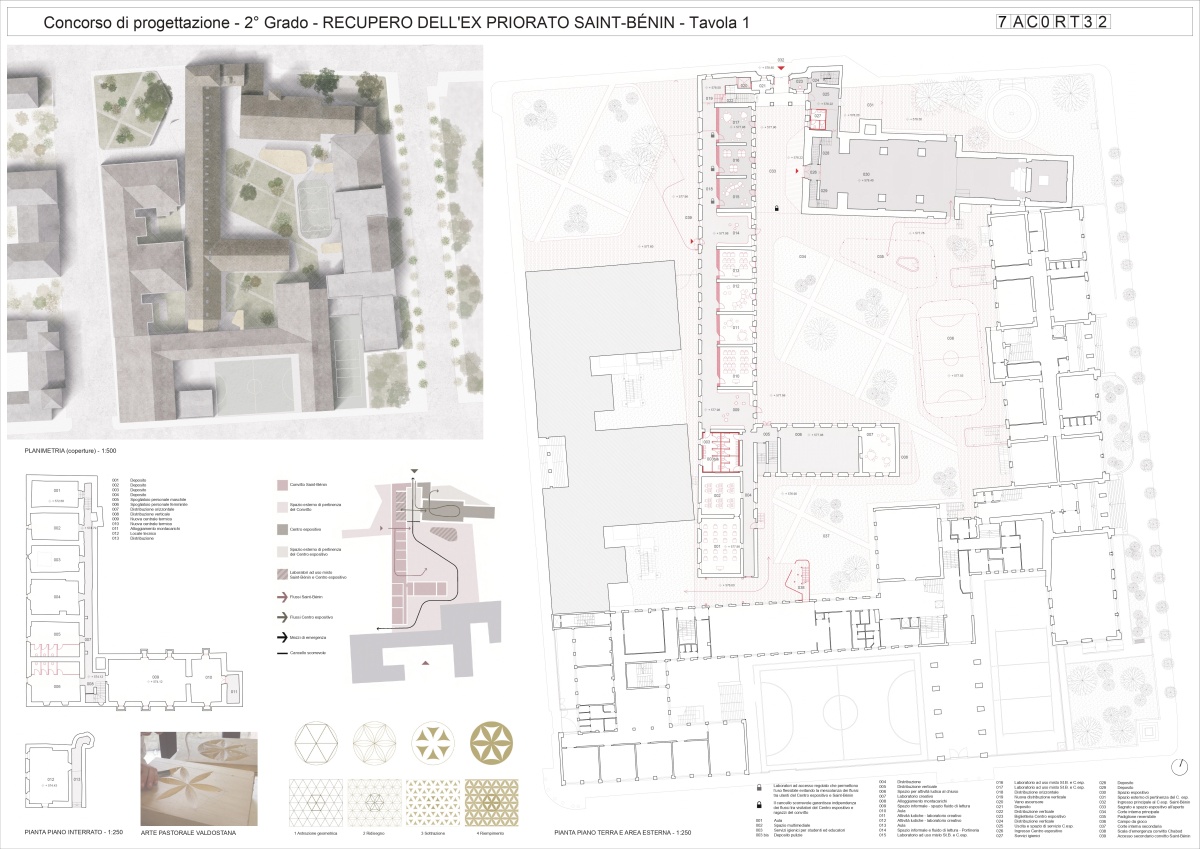The height and width of the screenshot is (849, 1200).
Task: Click the black triangle atop the flow diagram
Action: coord(412,472)
